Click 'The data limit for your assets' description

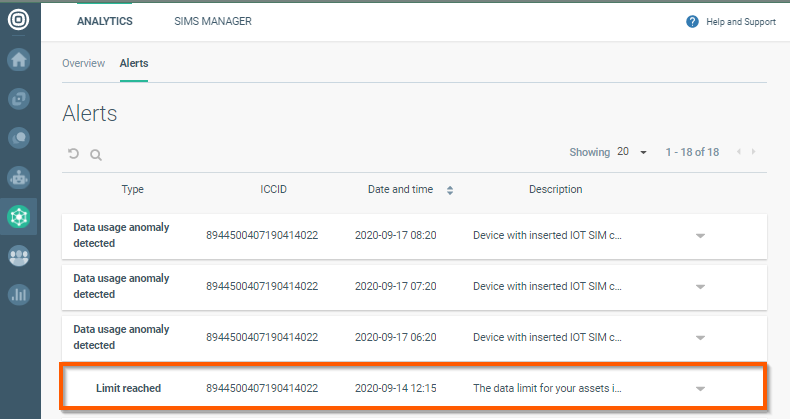click(547, 388)
